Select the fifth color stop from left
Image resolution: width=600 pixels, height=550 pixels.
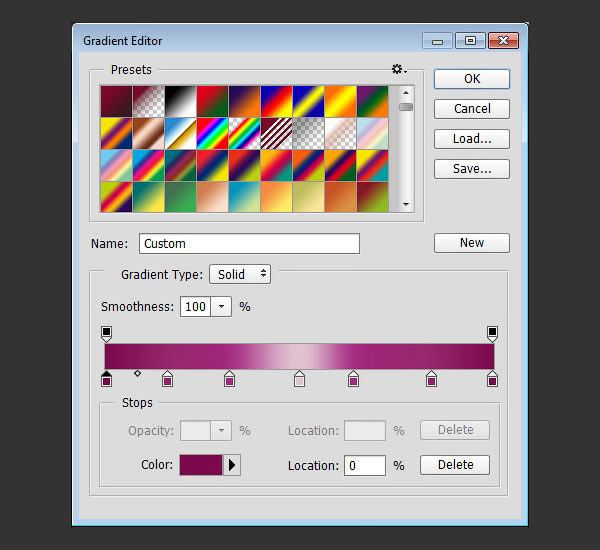coord(353,379)
